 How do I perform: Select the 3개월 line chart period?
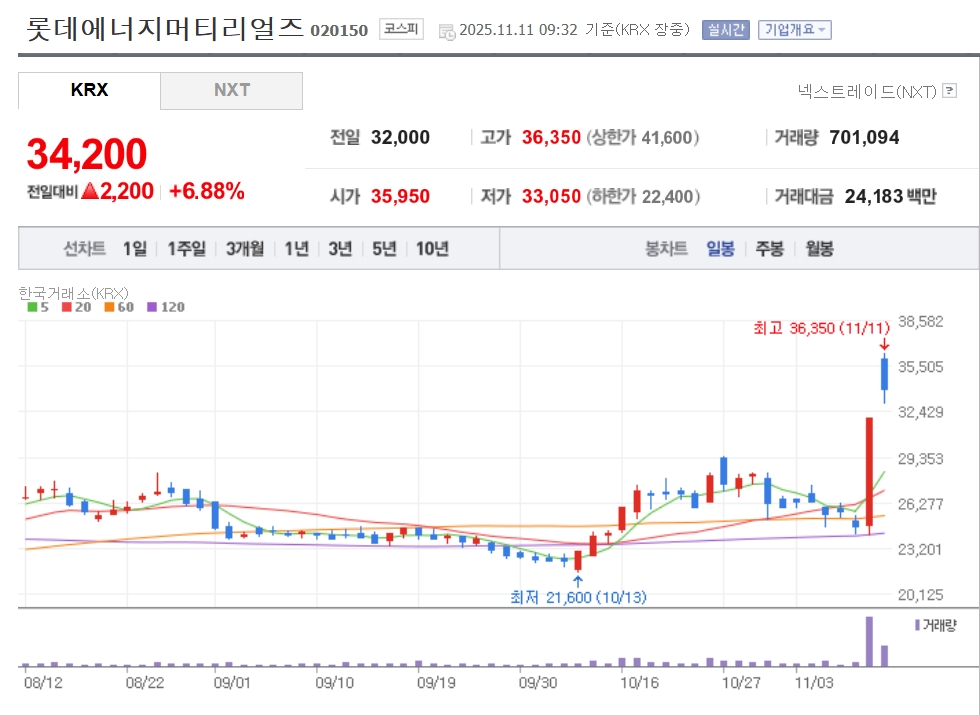tap(245, 249)
